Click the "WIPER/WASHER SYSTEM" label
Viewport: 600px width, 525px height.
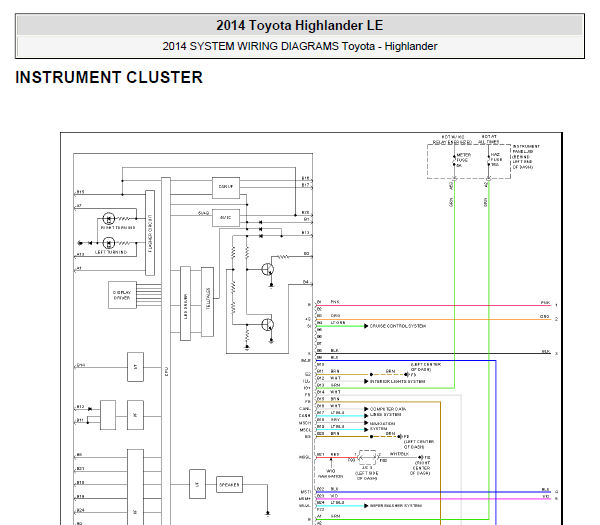tap(396, 505)
